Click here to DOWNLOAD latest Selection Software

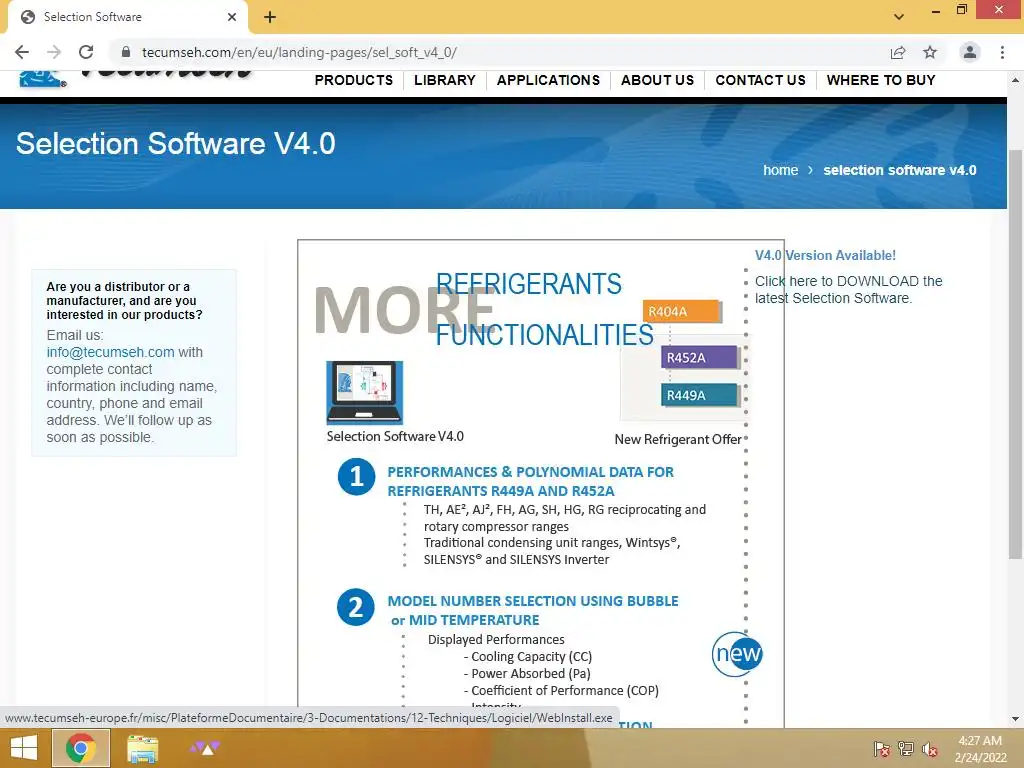[x=849, y=289]
